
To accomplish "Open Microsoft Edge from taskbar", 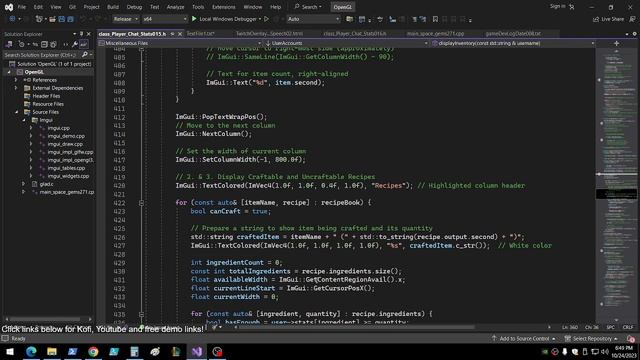I will (x=31, y=351).
